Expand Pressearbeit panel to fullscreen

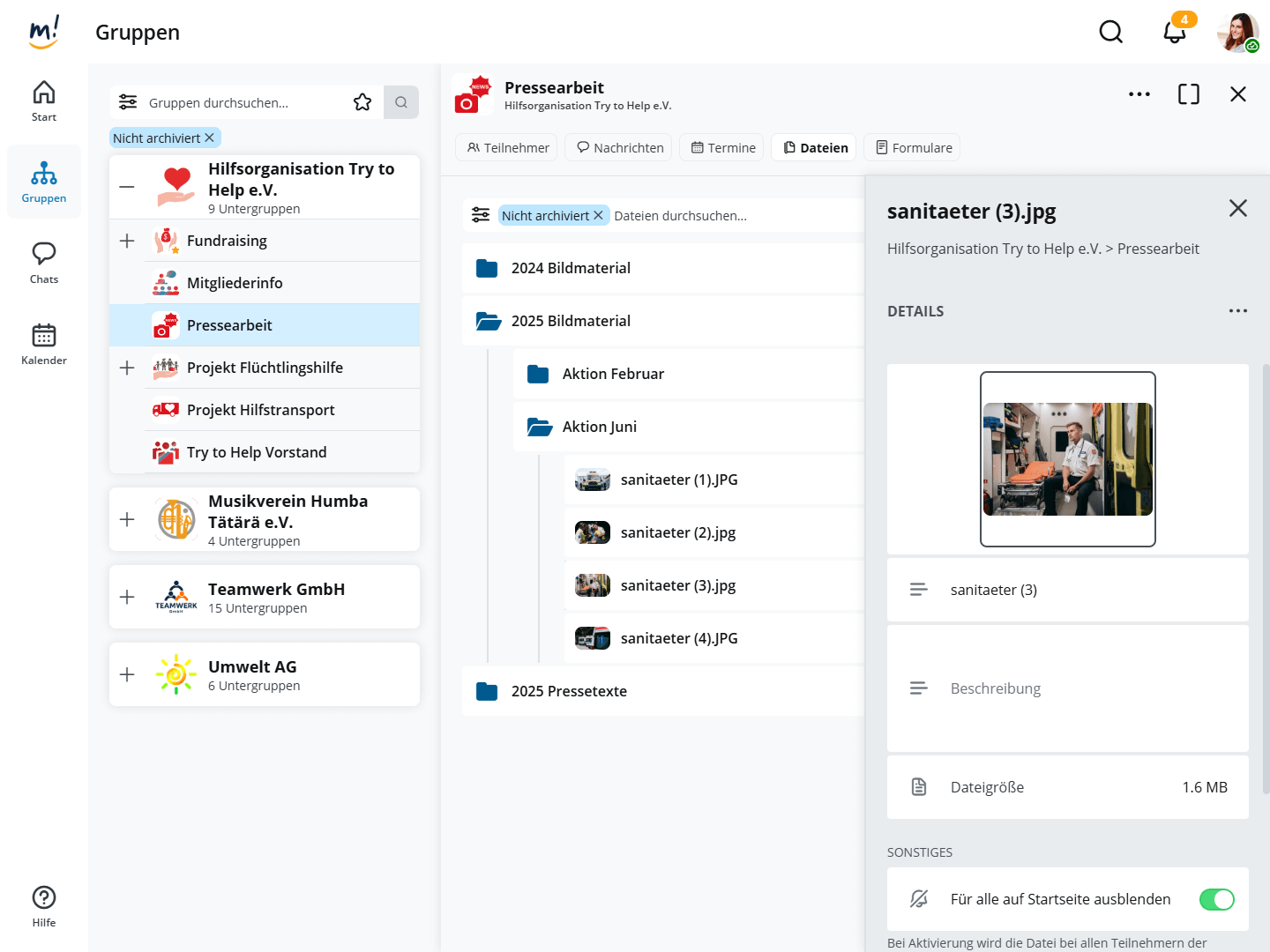(1188, 94)
